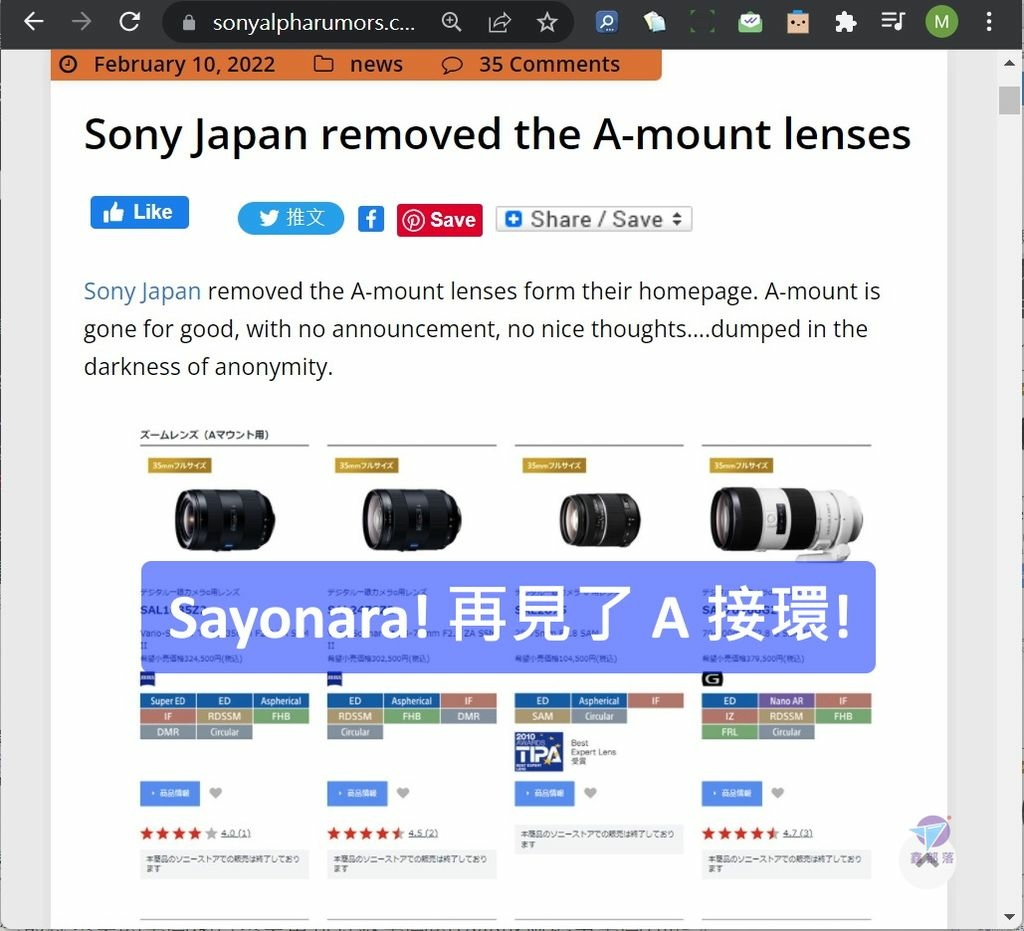Tweet the article with the 推文 button
The height and width of the screenshot is (931, 1024).
pyautogui.click(x=291, y=218)
